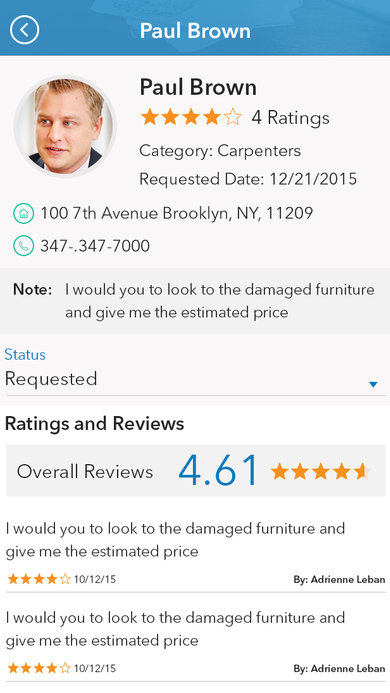Tap first By: Adrienne Leban reviewer name

339,579
